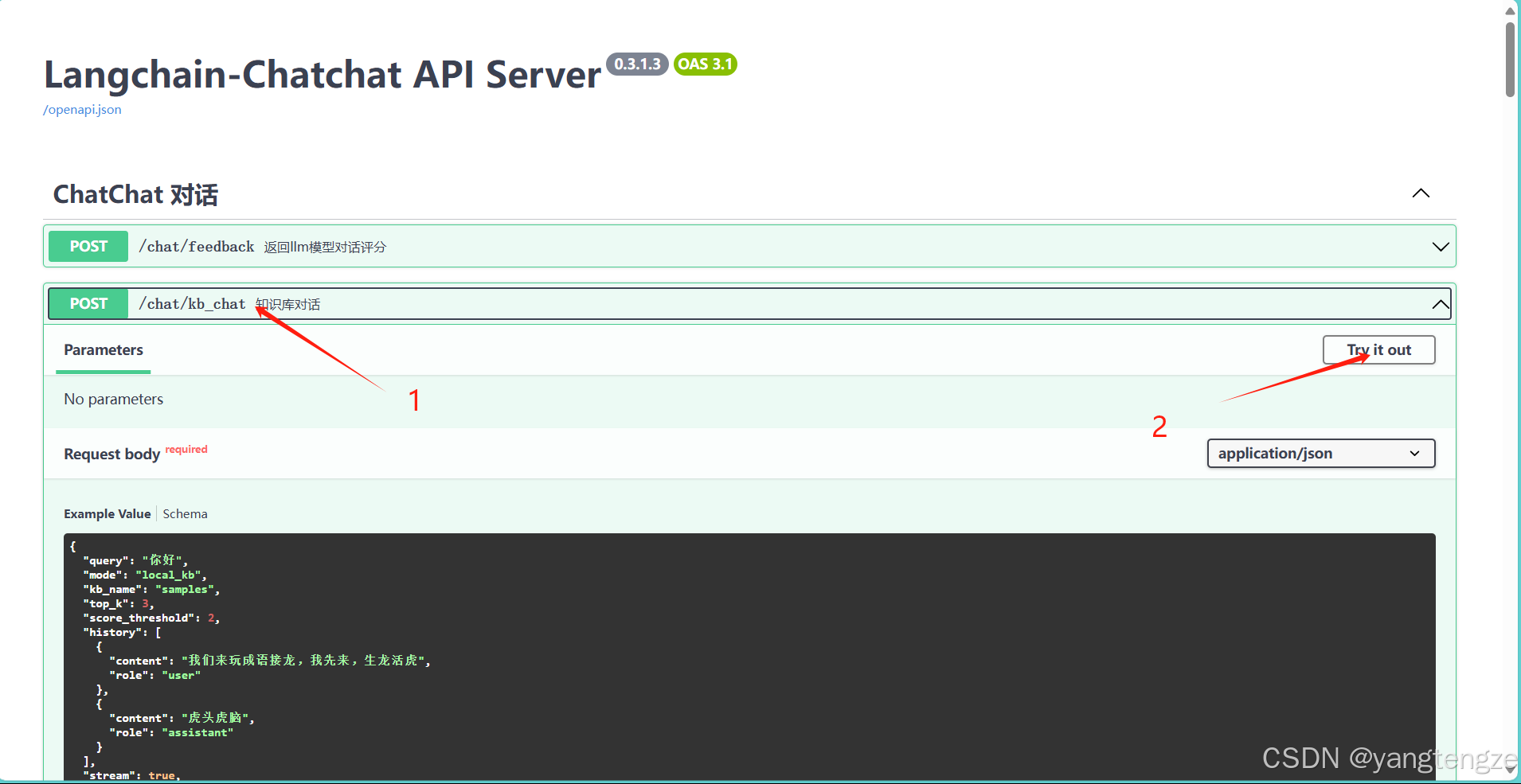Click the "stream": true line
The image size is (1521, 784).
tap(131, 776)
